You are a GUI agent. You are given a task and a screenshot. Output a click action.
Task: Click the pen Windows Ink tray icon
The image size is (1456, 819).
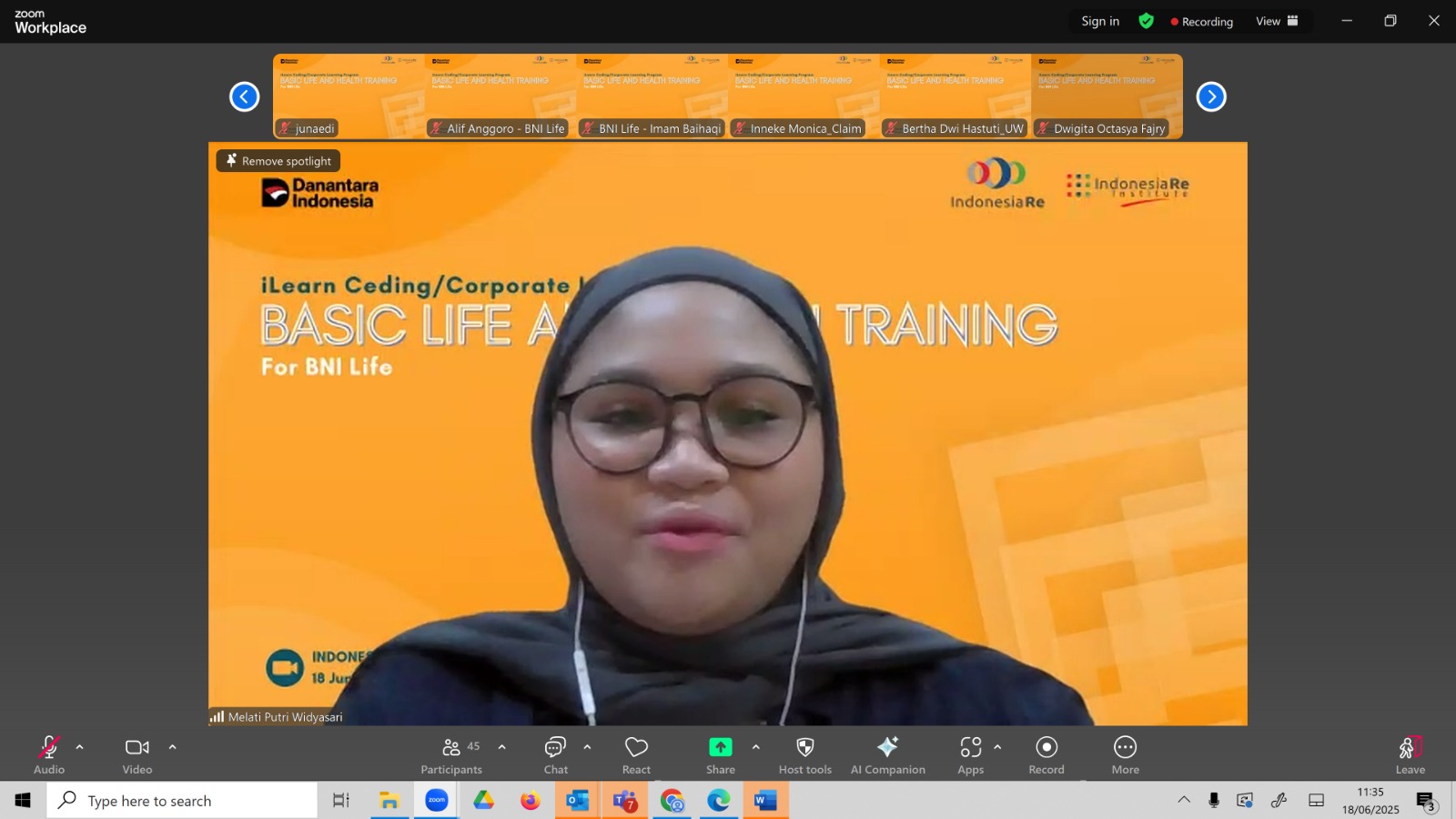coord(1279,800)
